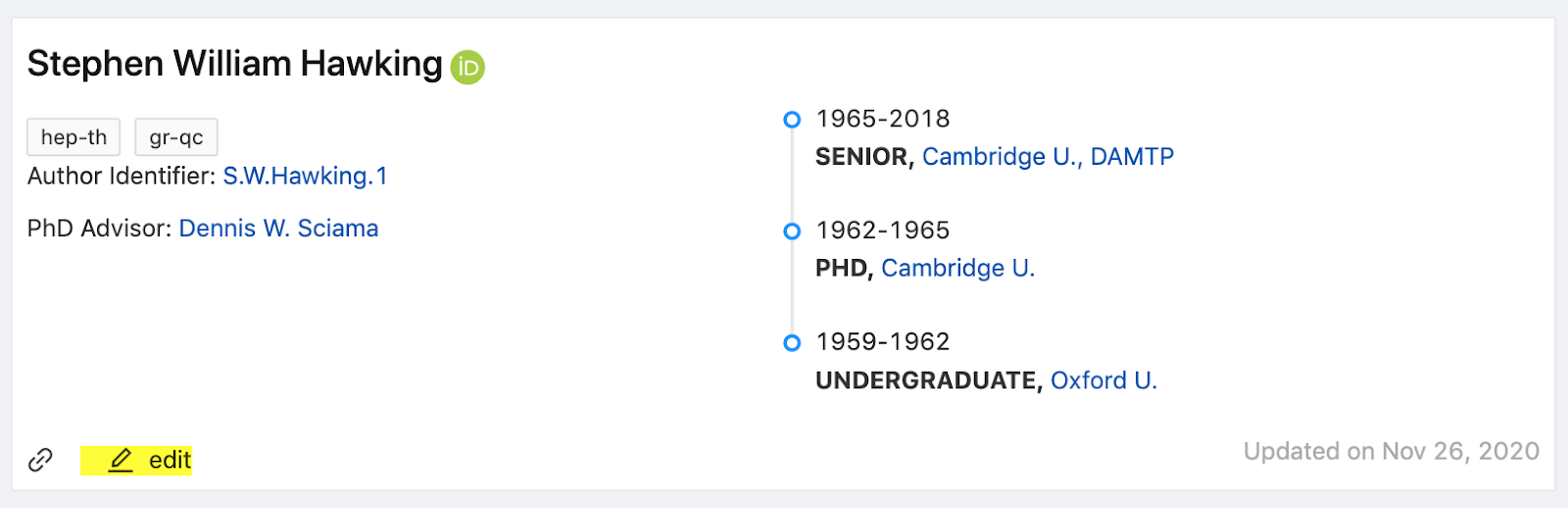Open PhD advisor Dennis W. Sciama's profile
The width and height of the screenshot is (1568, 508).
[x=278, y=229]
